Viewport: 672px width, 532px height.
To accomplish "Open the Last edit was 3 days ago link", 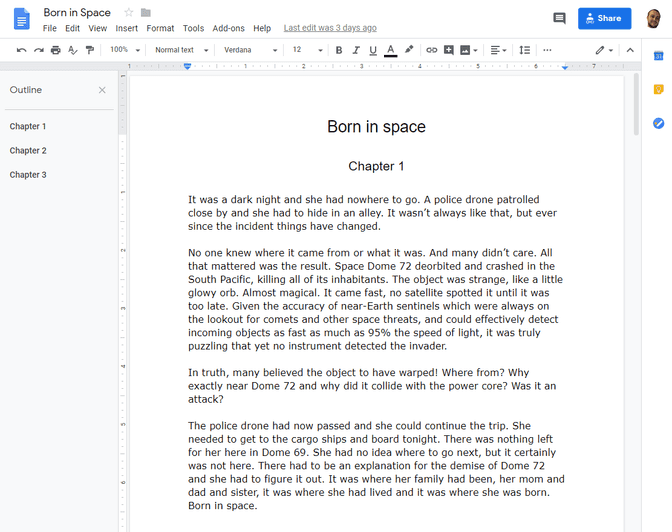I will point(330,28).
